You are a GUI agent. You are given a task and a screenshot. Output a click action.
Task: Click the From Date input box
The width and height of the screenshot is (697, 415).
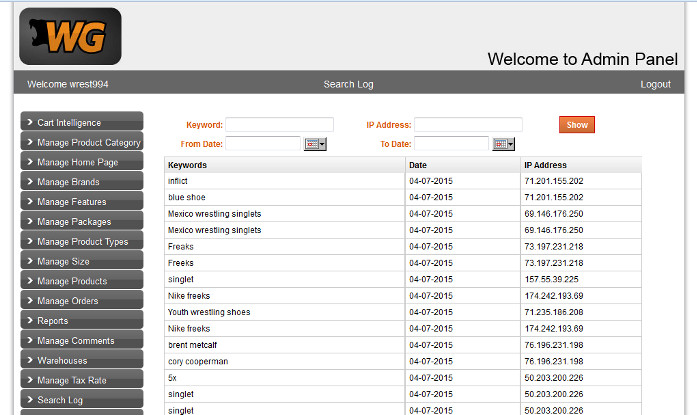click(x=264, y=144)
